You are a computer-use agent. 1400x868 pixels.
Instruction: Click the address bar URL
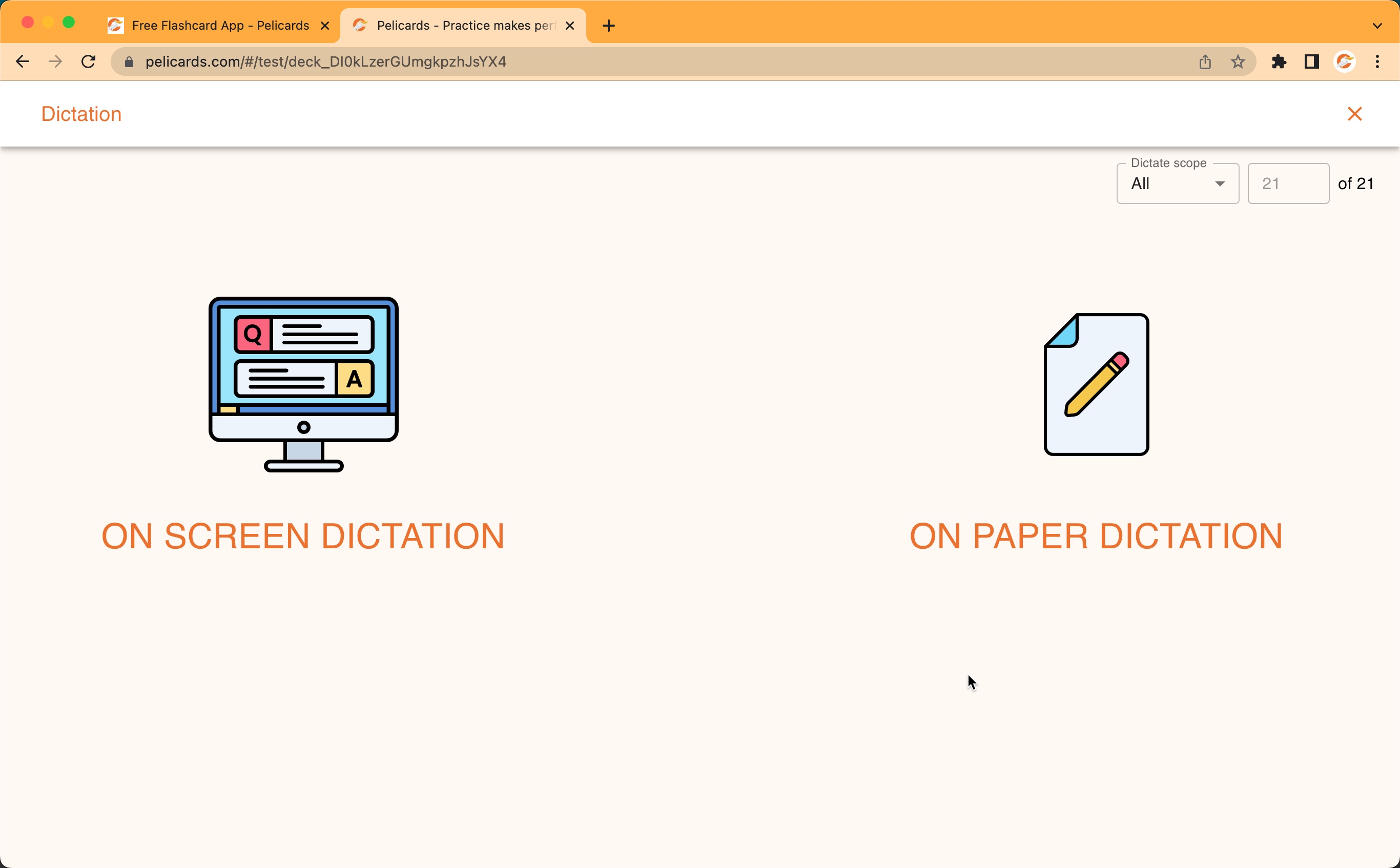pyautogui.click(x=325, y=61)
